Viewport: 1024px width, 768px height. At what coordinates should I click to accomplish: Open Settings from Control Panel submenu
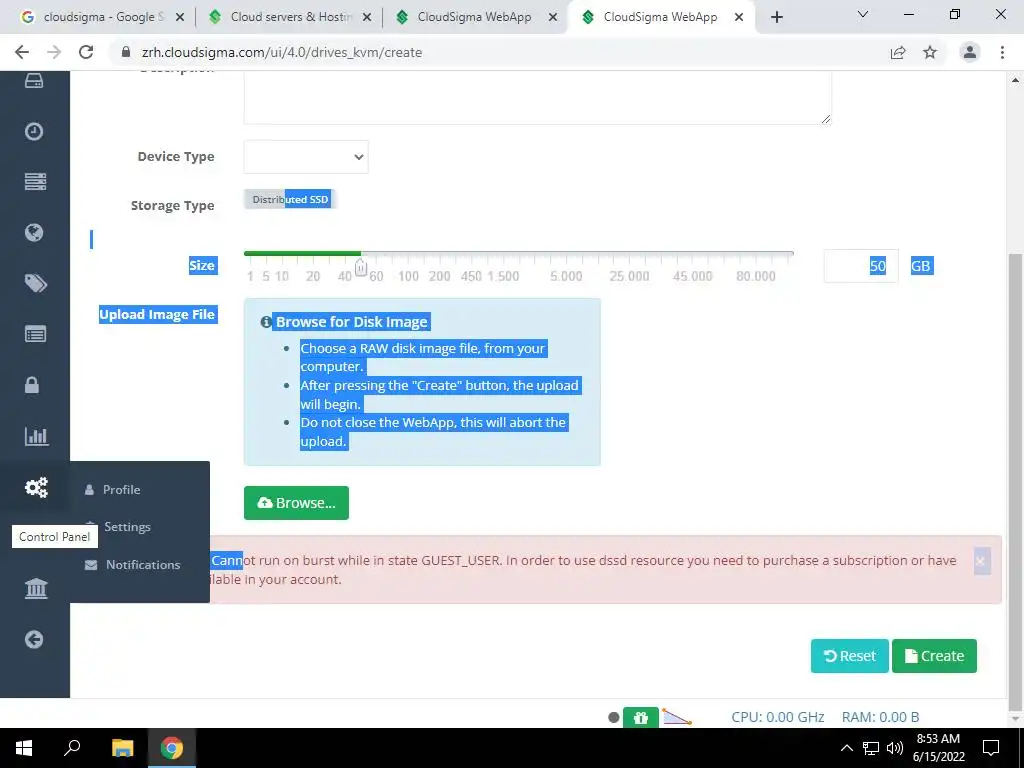(127, 526)
